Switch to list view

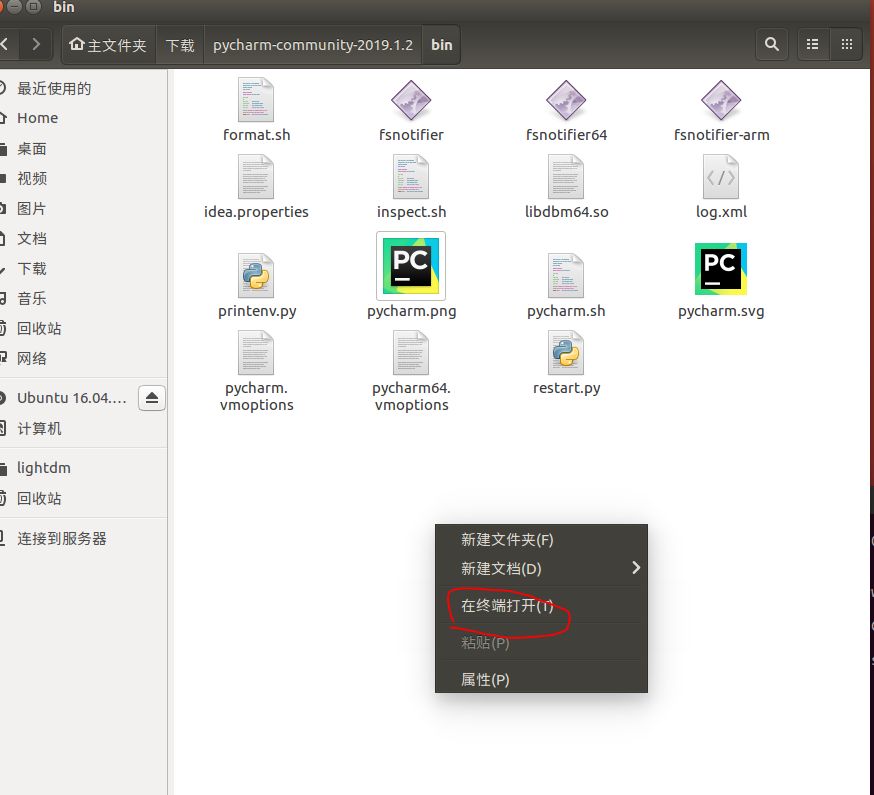click(x=812, y=44)
